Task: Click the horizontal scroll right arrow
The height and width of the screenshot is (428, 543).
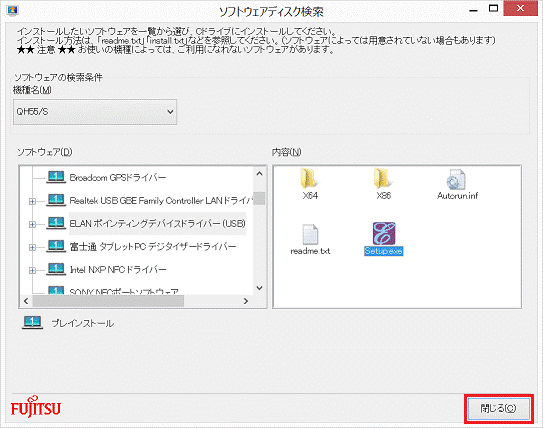Action: click(x=246, y=301)
